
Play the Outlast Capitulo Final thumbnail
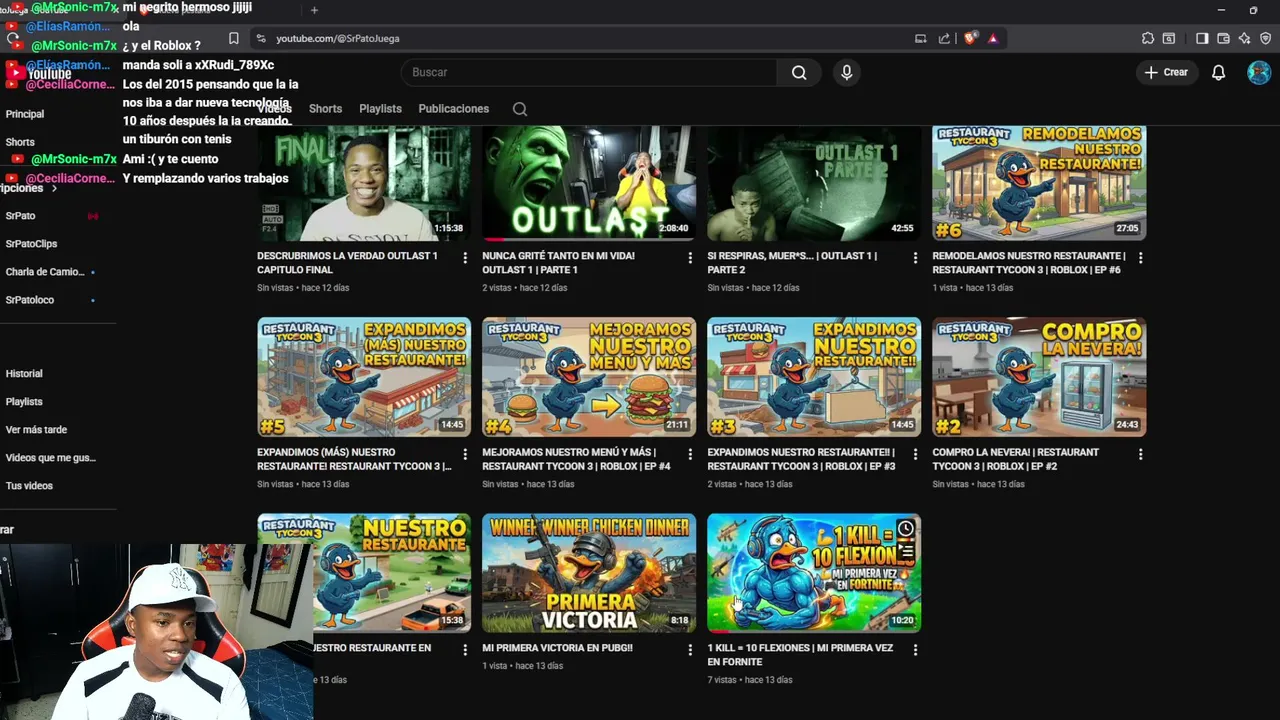click(364, 183)
